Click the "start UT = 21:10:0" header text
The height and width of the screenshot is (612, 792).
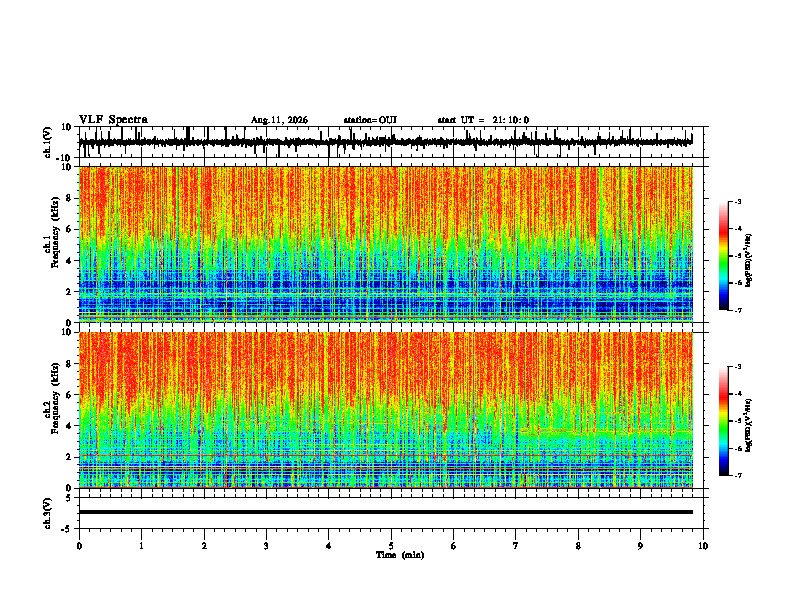[483, 120]
